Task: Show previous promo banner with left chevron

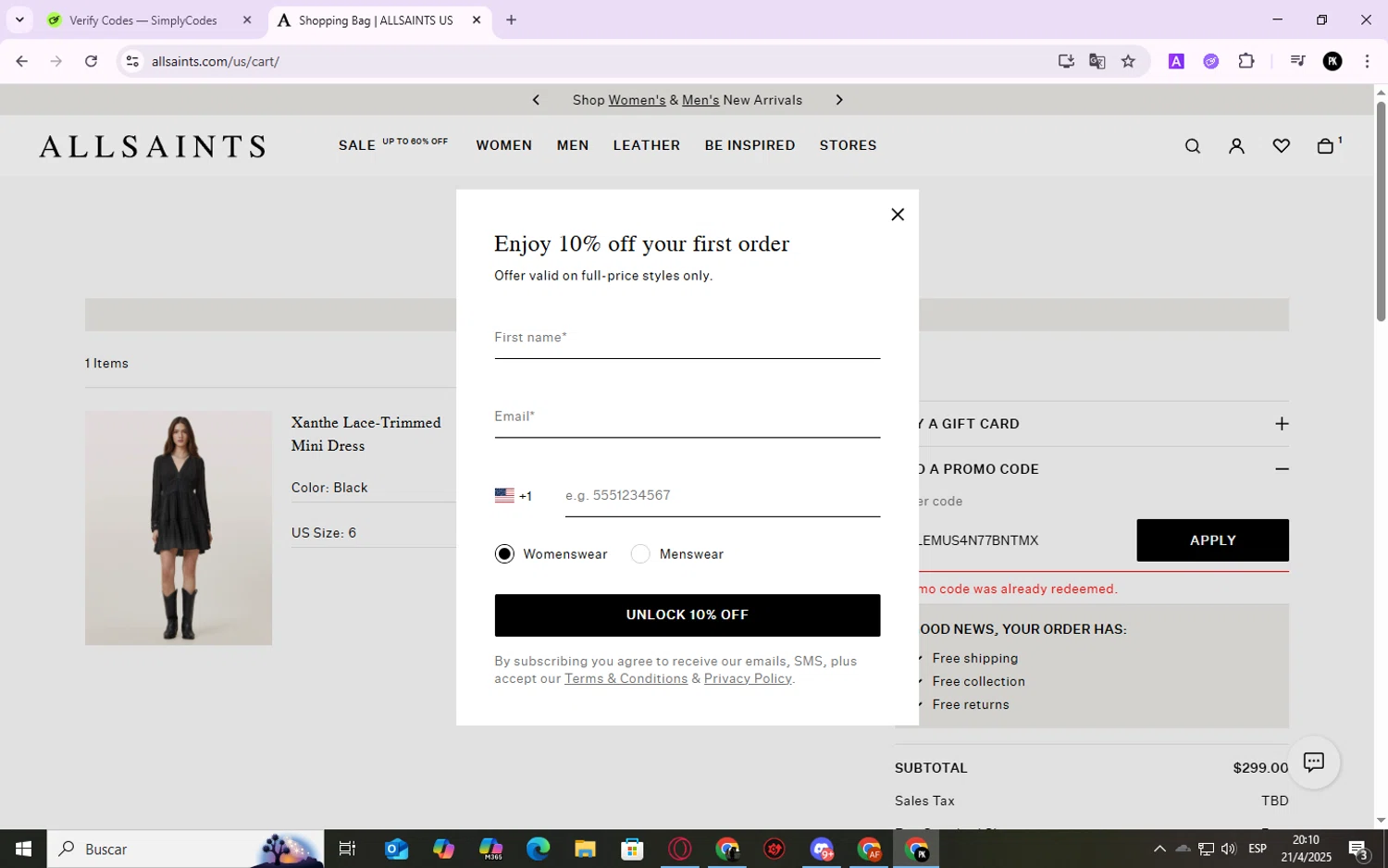Action: pos(536,100)
